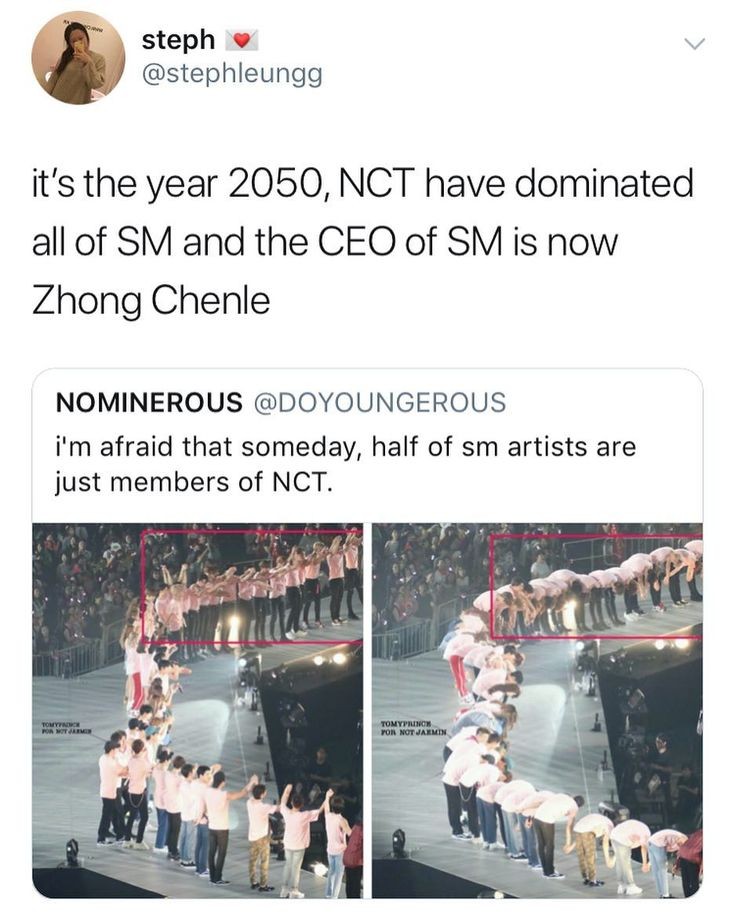Viewport: 735px width, 919px height.
Task: Click inside the red box in right photo
Action: 596,586
